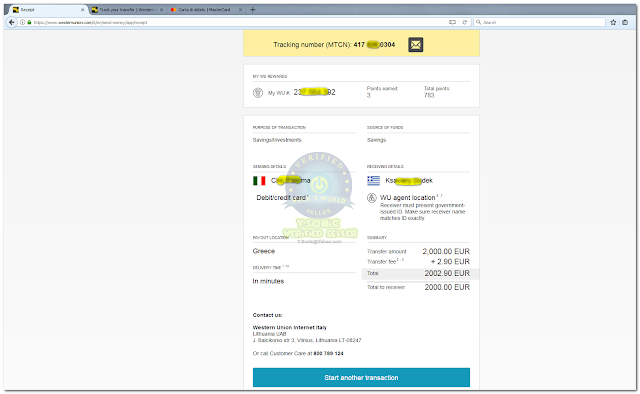Click the Greece payout location text
The image size is (640, 394).
point(264,251)
